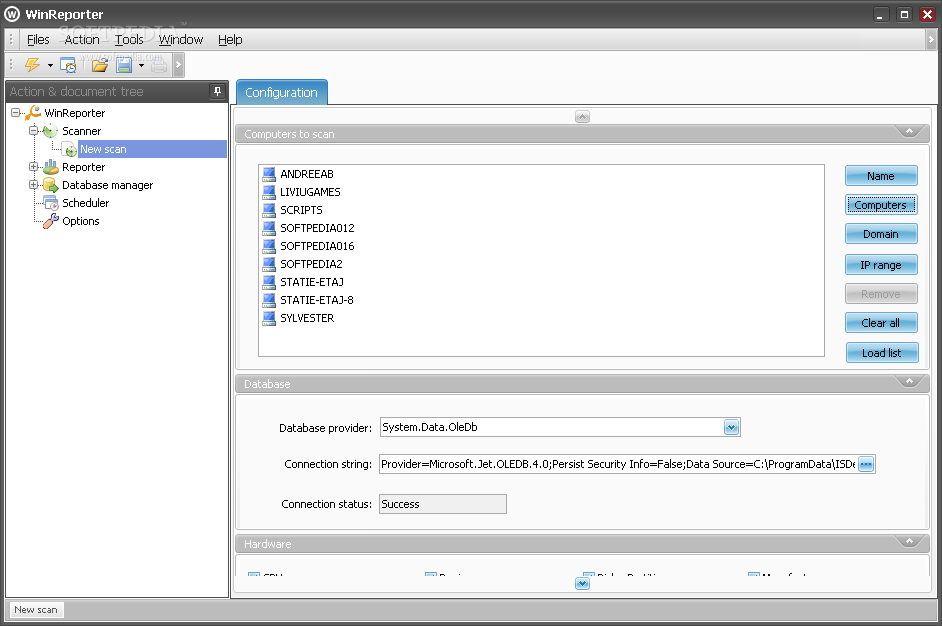942x626 pixels.
Task: Select computer SCRIPTS in the list
Action: click(x=301, y=210)
